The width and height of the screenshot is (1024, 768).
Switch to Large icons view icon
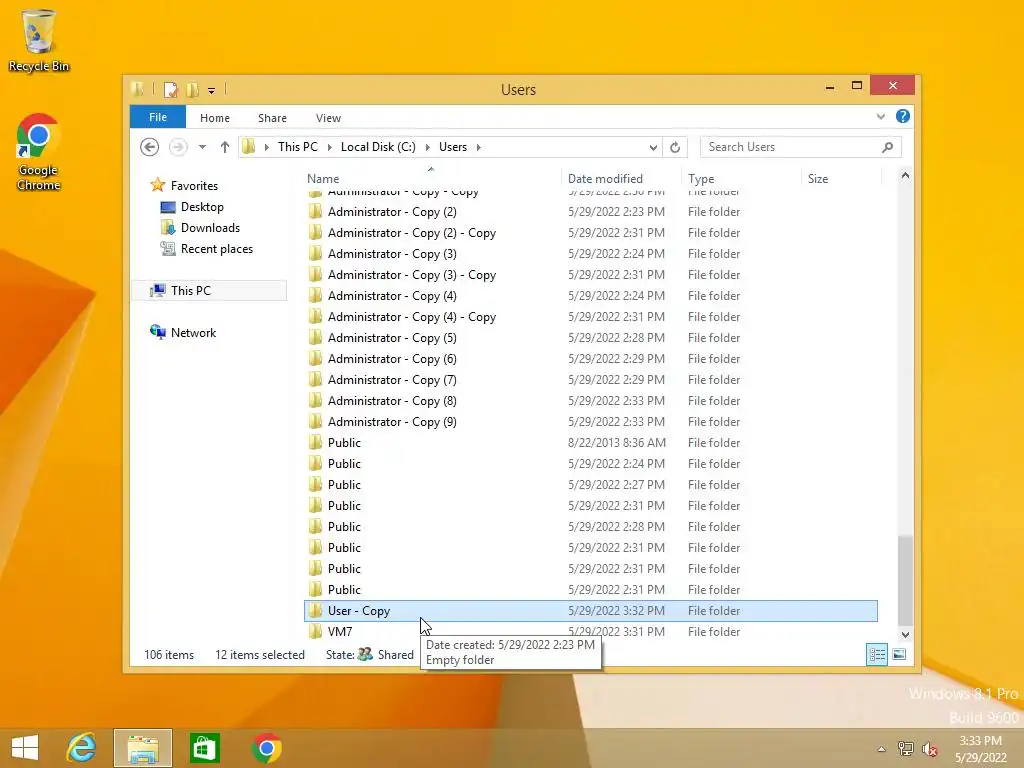[x=899, y=654]
